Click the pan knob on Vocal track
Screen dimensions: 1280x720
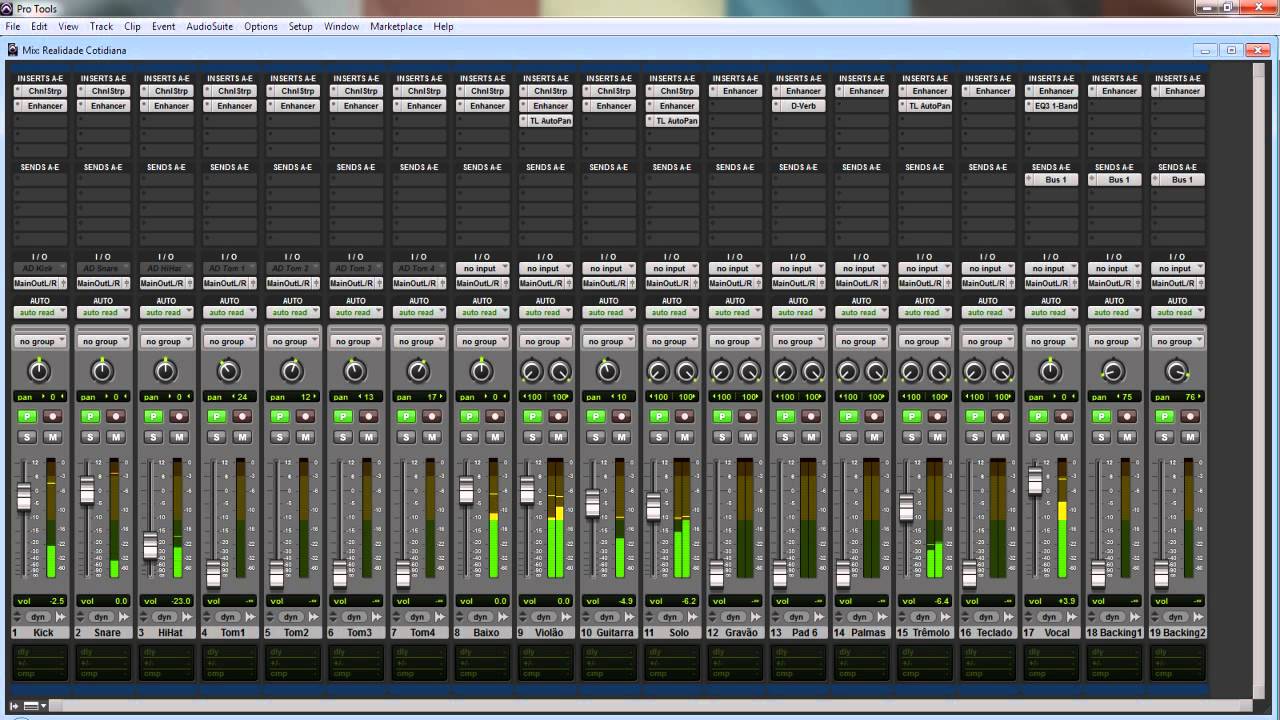click(1049, 372)
